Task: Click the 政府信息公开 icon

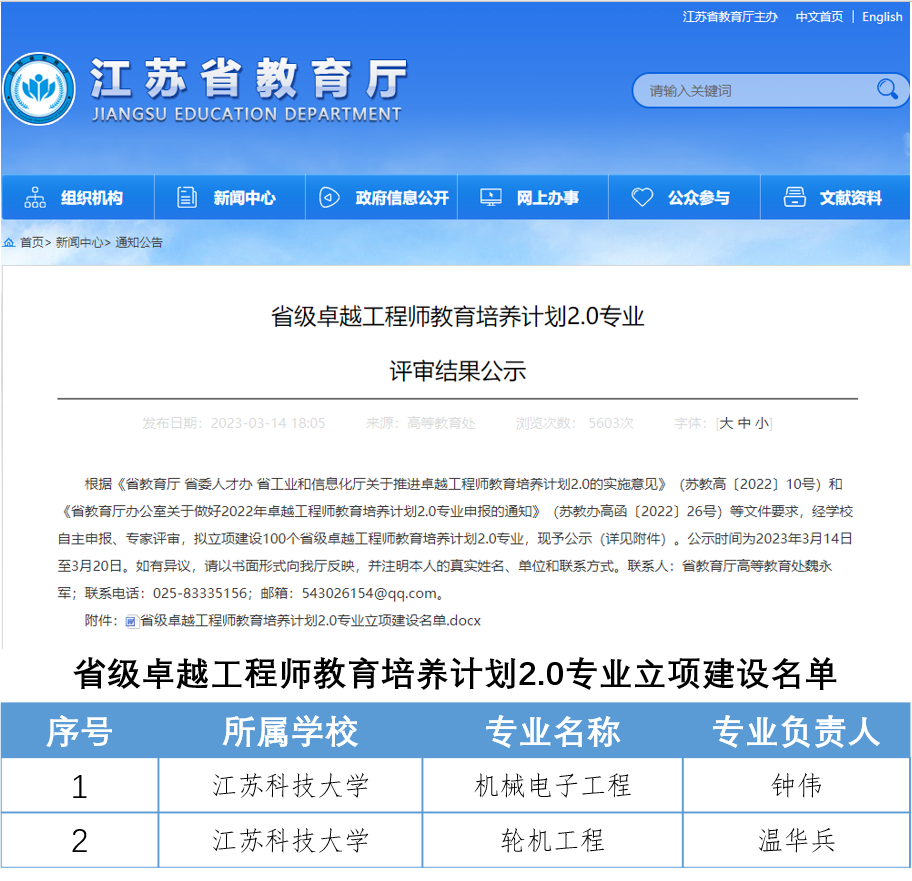Action: coord(329,198)
